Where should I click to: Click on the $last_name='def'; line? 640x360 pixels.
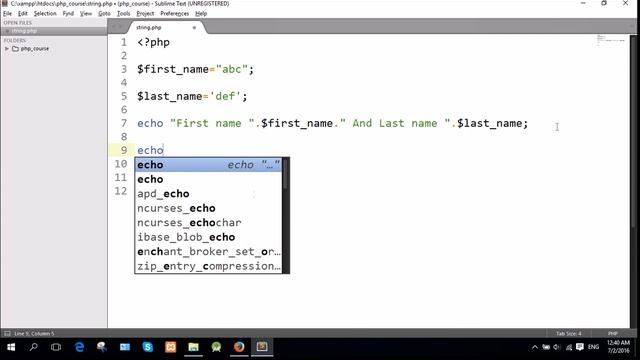[x=192, y=96]
